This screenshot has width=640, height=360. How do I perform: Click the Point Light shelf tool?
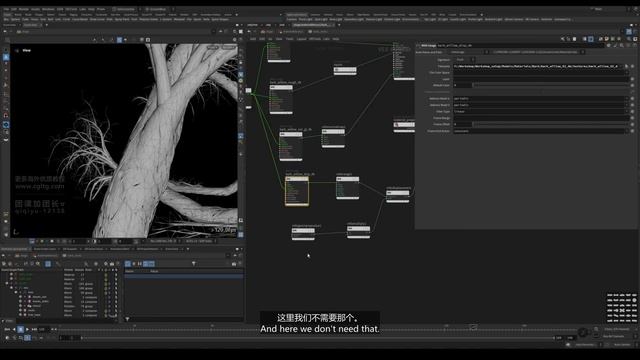pyautogui.click(x=305, y=19)
